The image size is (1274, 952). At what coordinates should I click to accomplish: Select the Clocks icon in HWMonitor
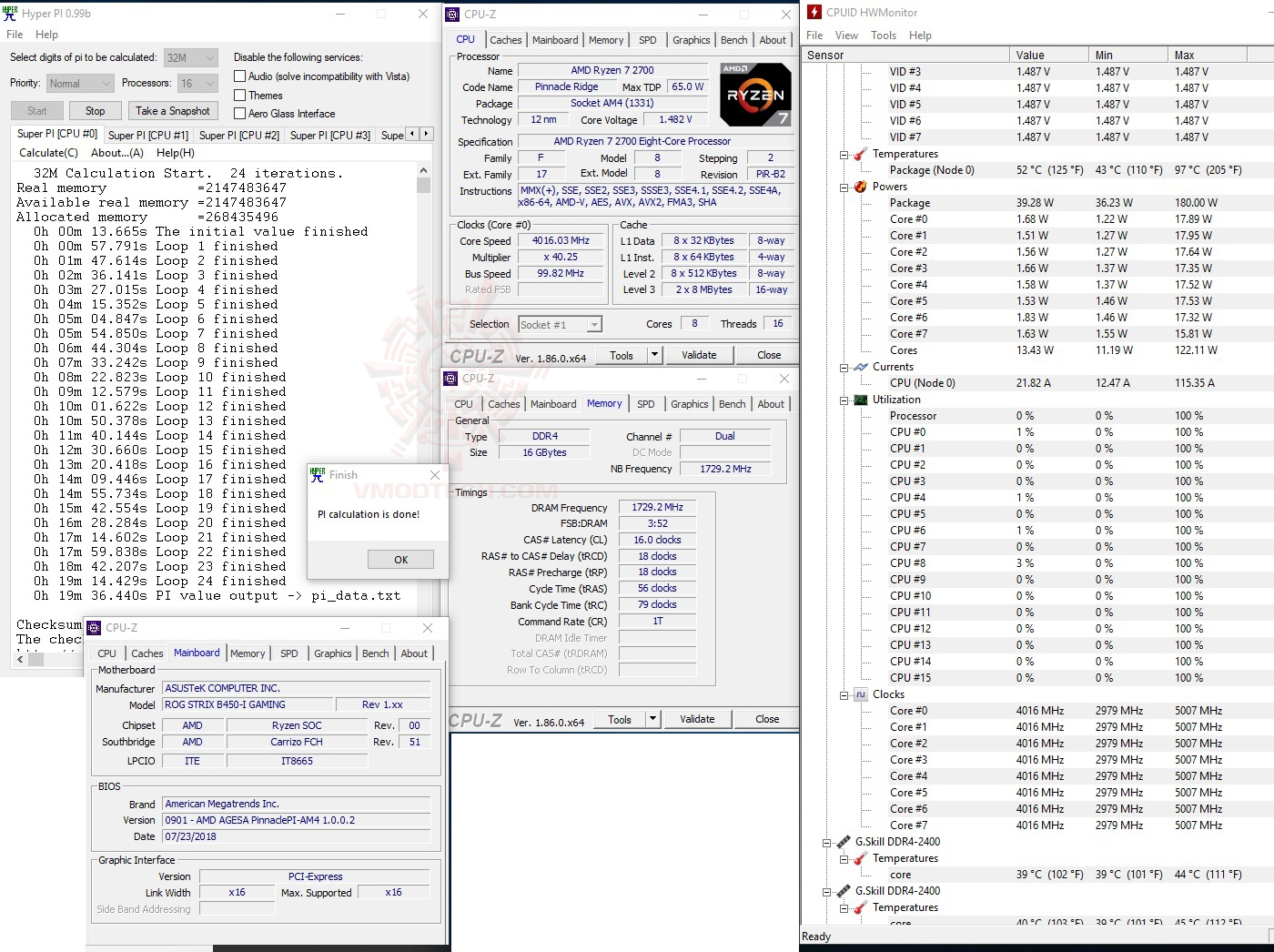(x=860, y=694)
